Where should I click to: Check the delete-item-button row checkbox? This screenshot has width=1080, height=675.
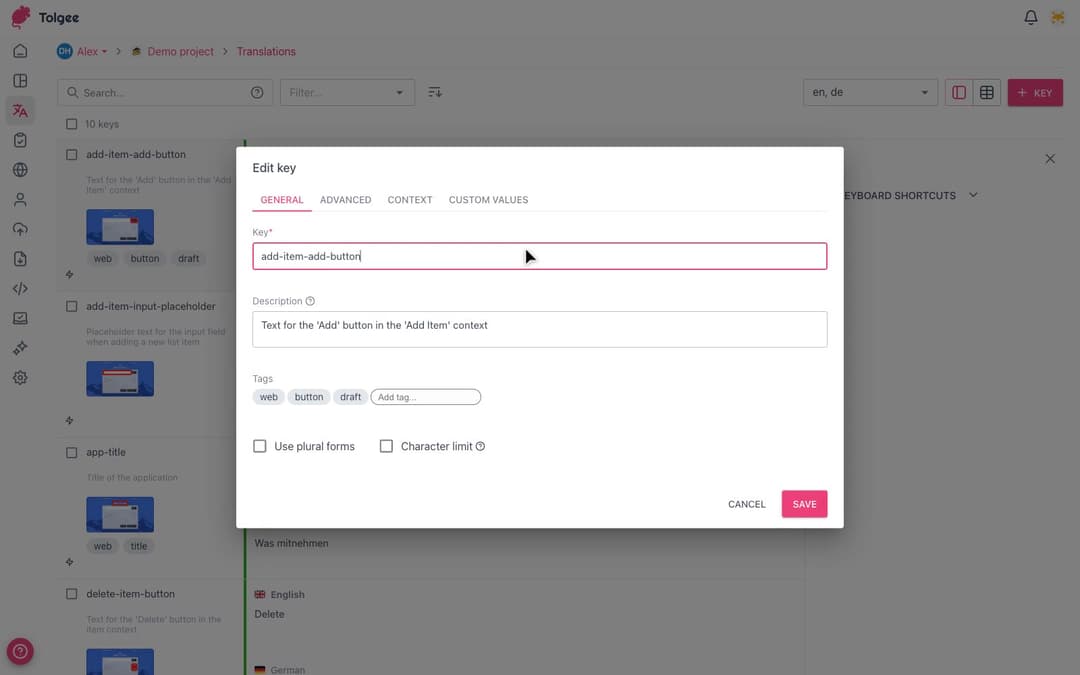pyautogui.click(x=72, y=594)
